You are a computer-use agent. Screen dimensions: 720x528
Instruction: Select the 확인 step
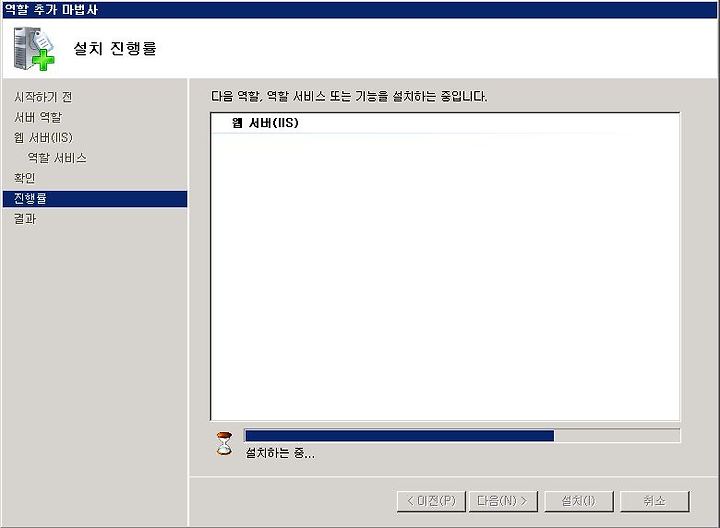click(x=25, y=178)
